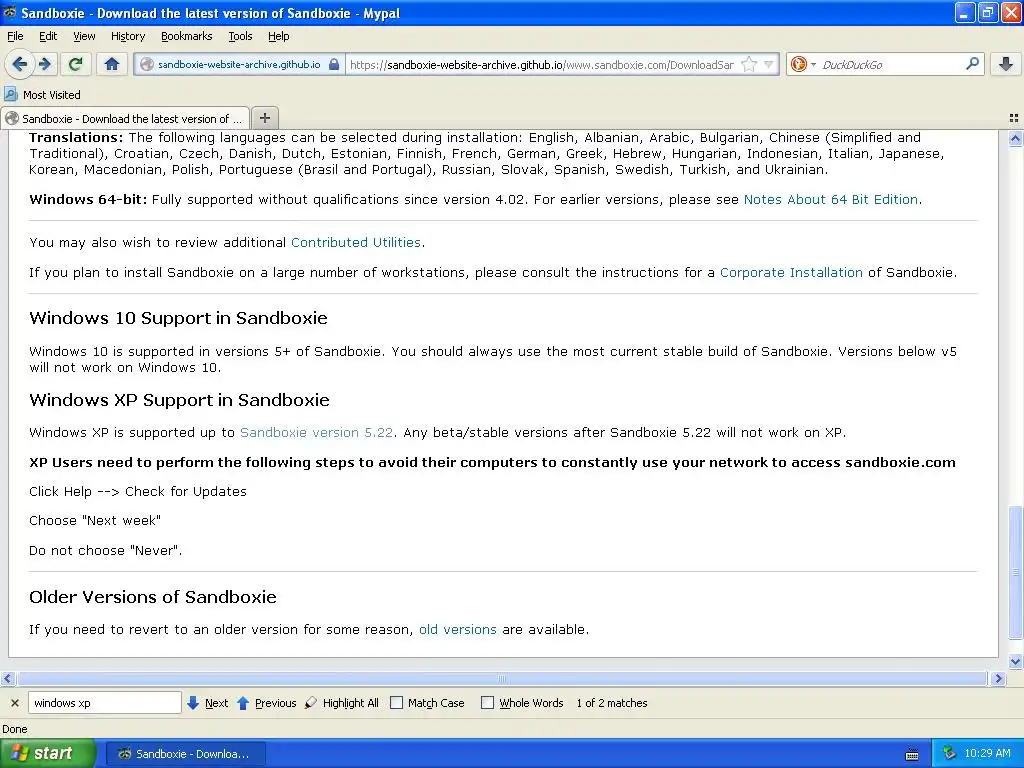This screenshot has width=1024, height=768.
Task: Click the '1 of 2 matches' status text
Action: (x=612, y=703)
